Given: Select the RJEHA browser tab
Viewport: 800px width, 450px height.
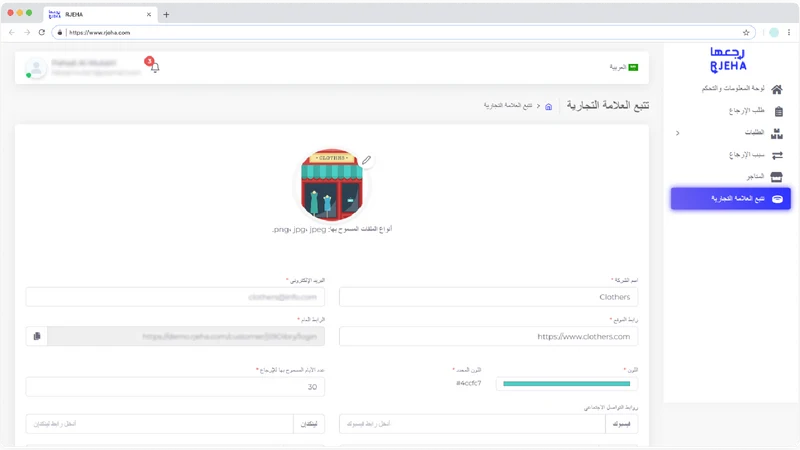Looking at the screenshot, I should (100, 14).
